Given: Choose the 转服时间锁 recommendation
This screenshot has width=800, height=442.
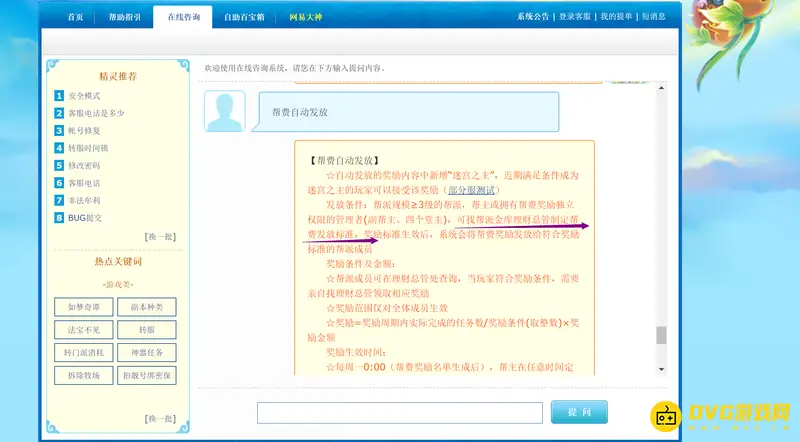Looking at the screenshot, I should [88, 148].
